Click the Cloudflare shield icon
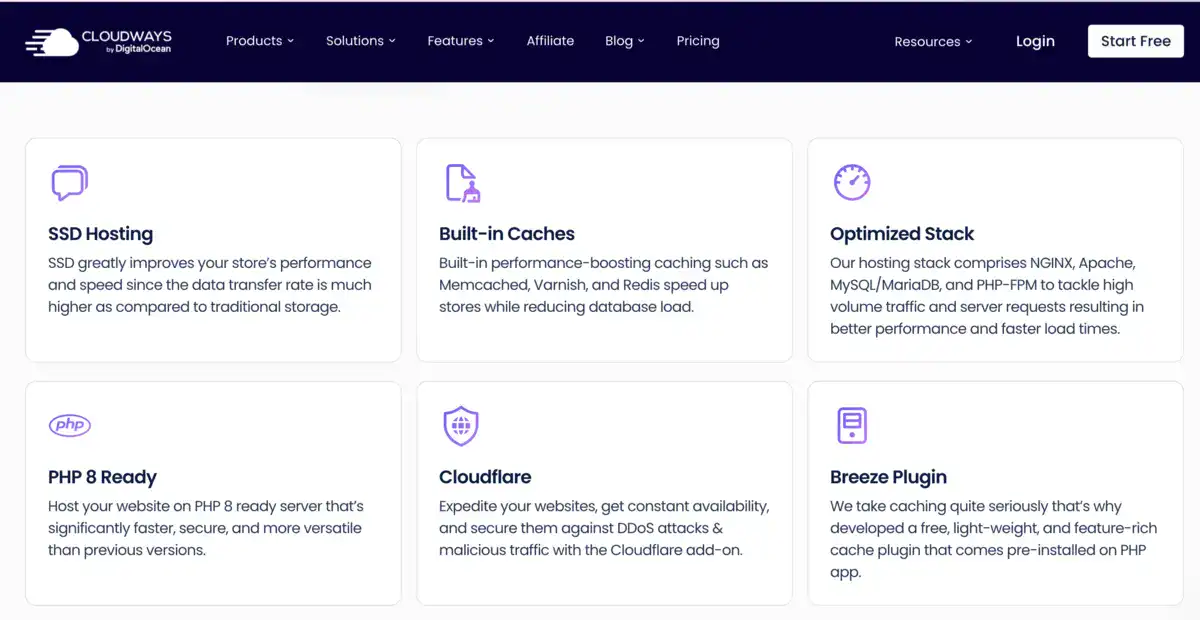 pos(460,425)
